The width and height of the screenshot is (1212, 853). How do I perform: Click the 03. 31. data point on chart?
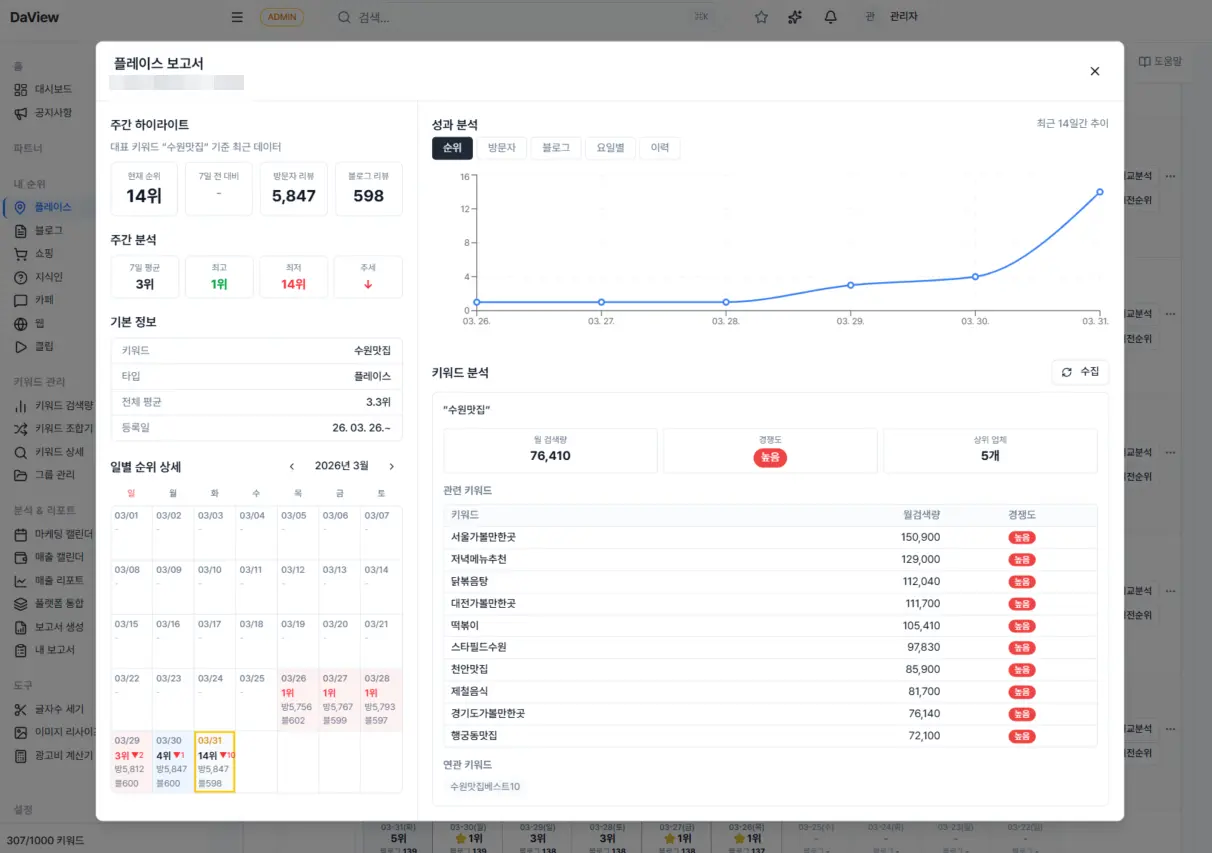tap(1099, 192)
